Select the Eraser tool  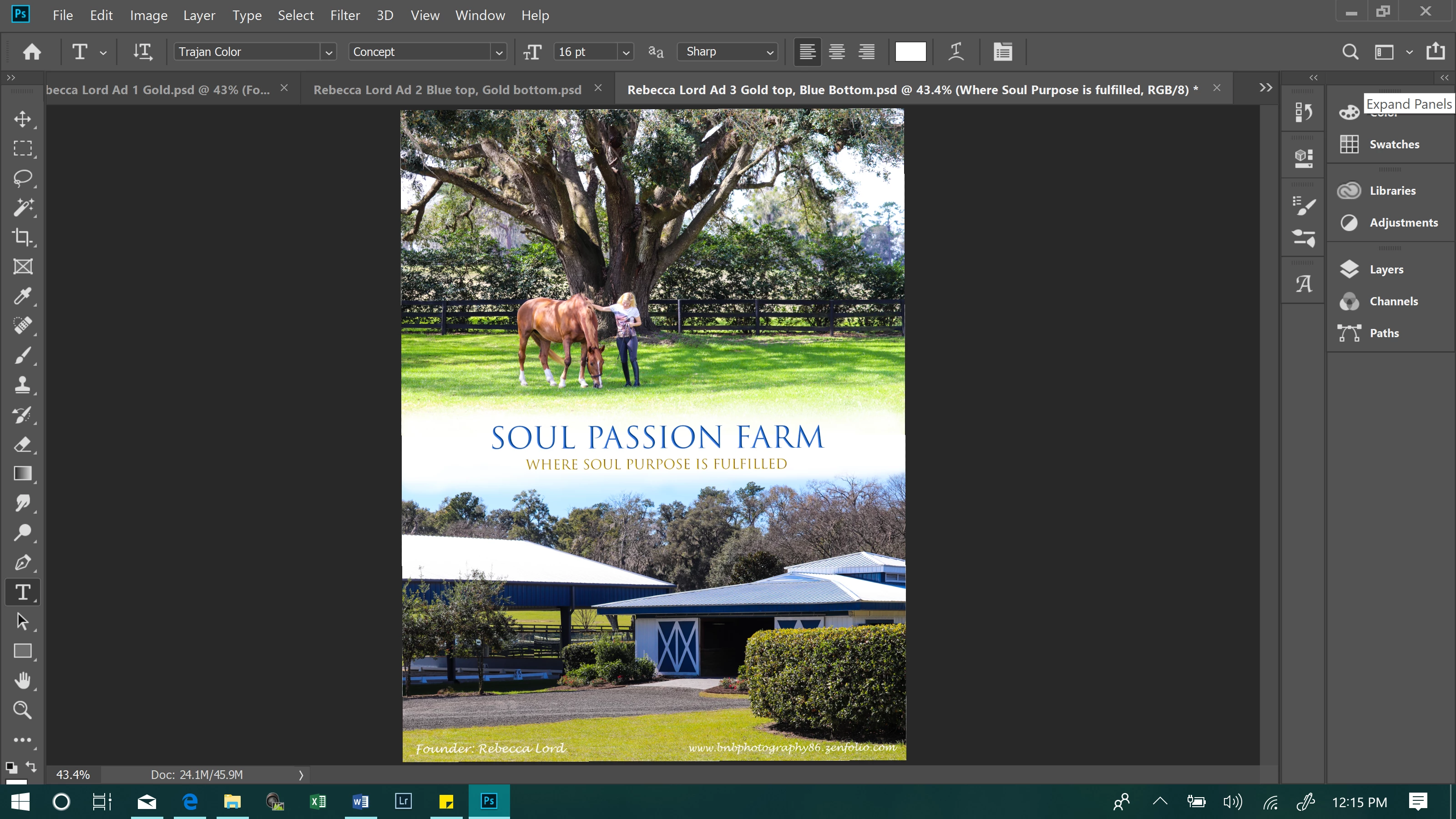[x=23, y=444]
